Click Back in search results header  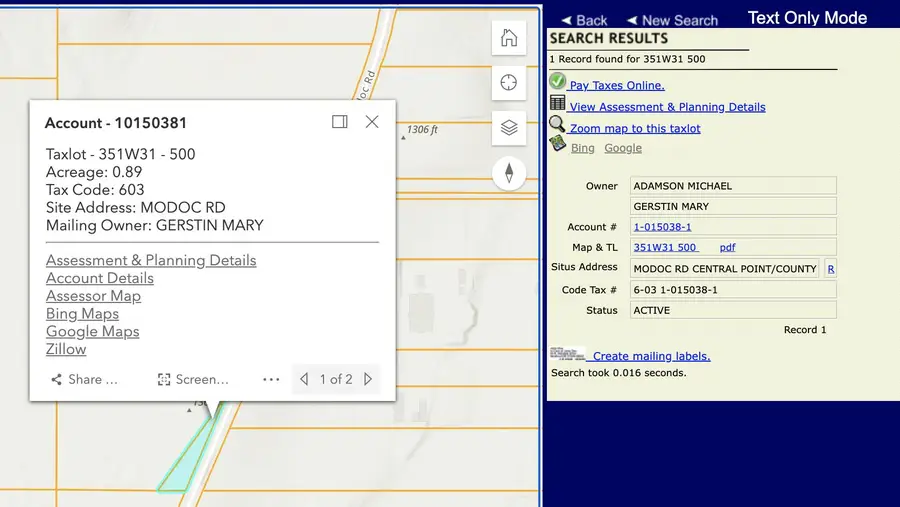pos(584,21)
